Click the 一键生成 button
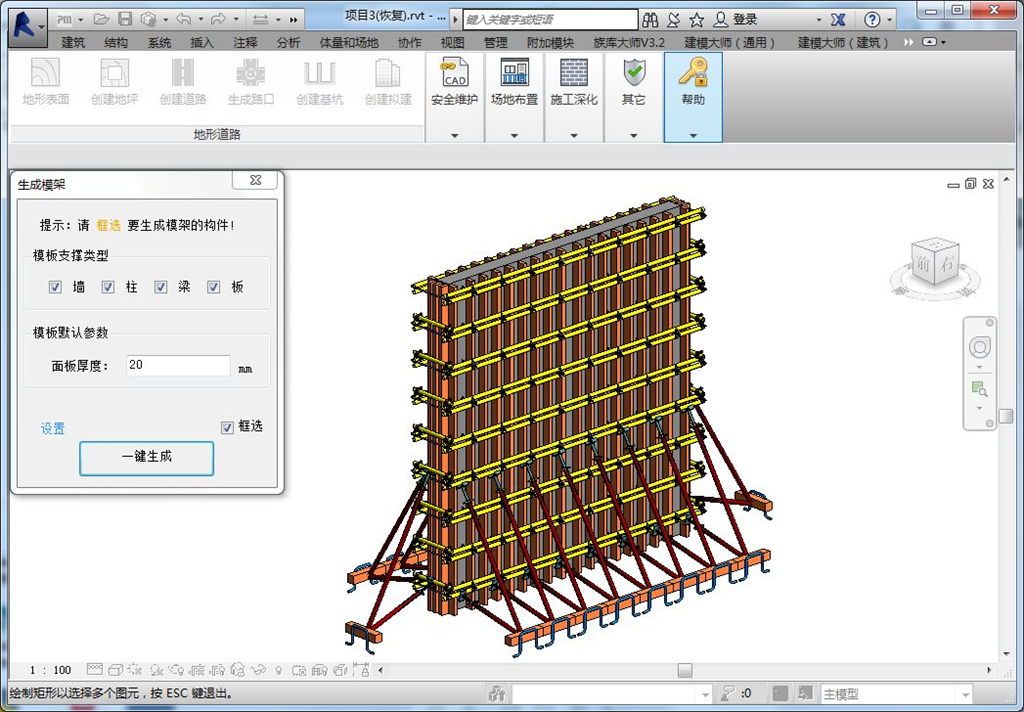The image size is (1024, 712). tap(147, 458)
